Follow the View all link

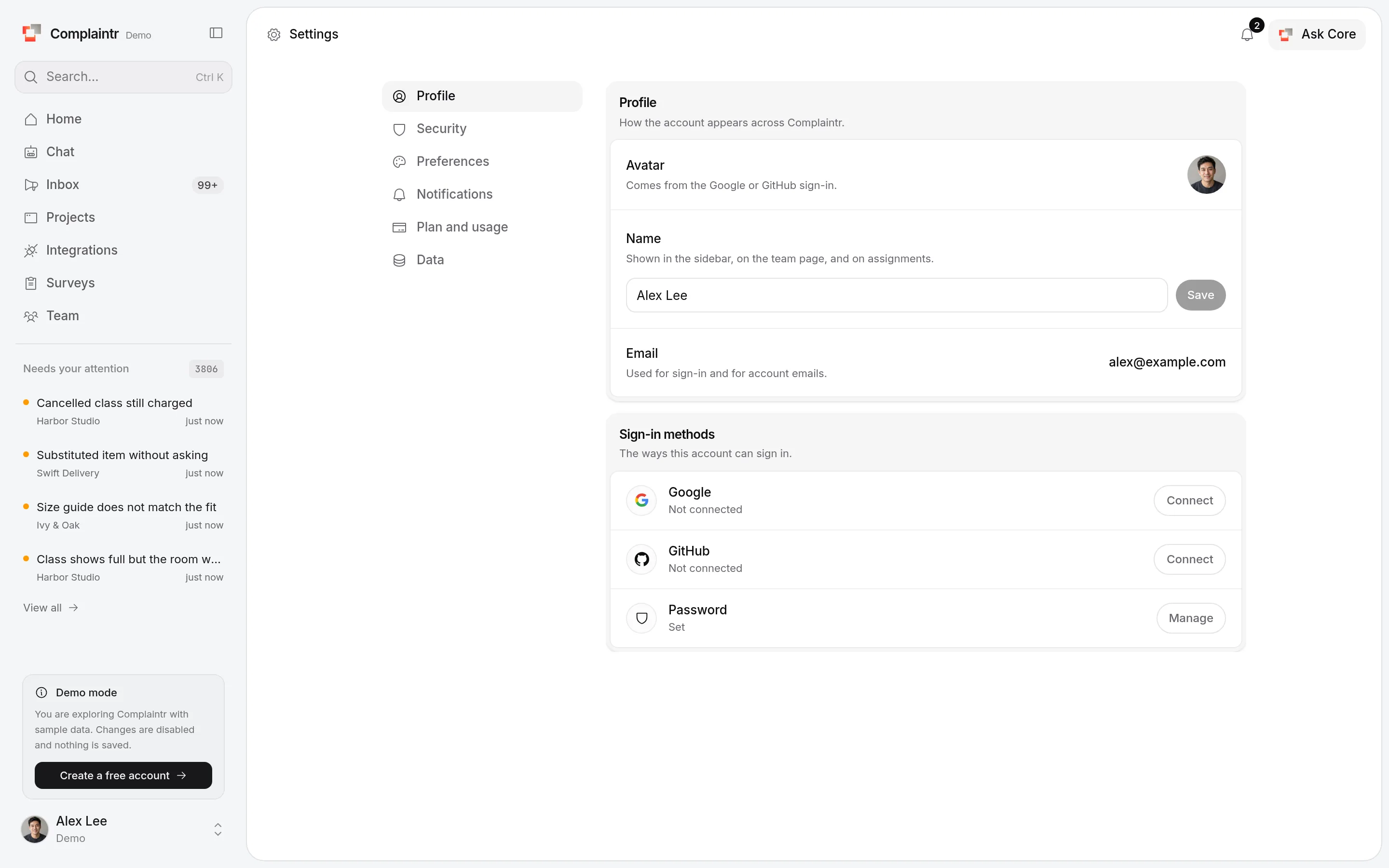coord(51,608)
